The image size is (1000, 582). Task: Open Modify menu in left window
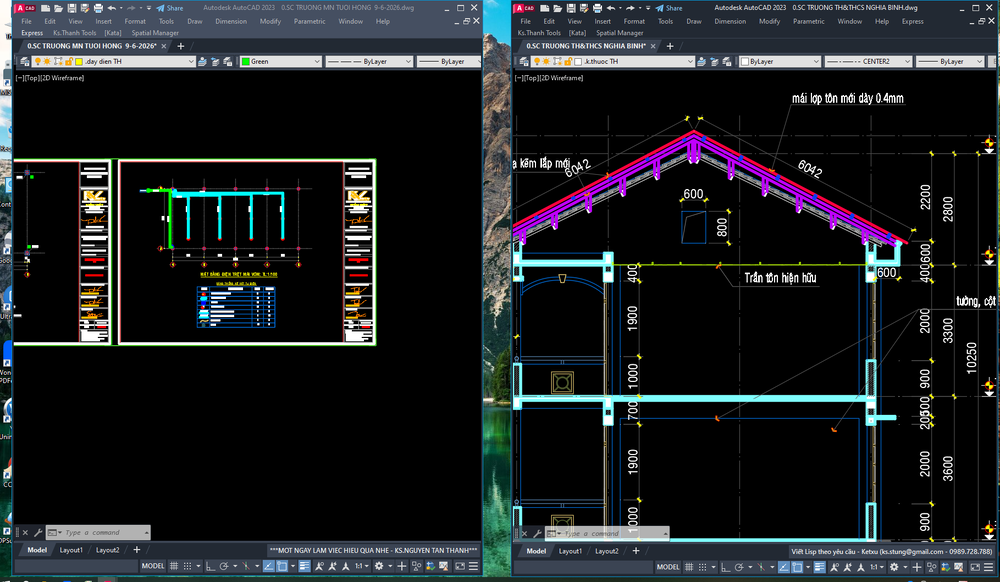[270, 22]
